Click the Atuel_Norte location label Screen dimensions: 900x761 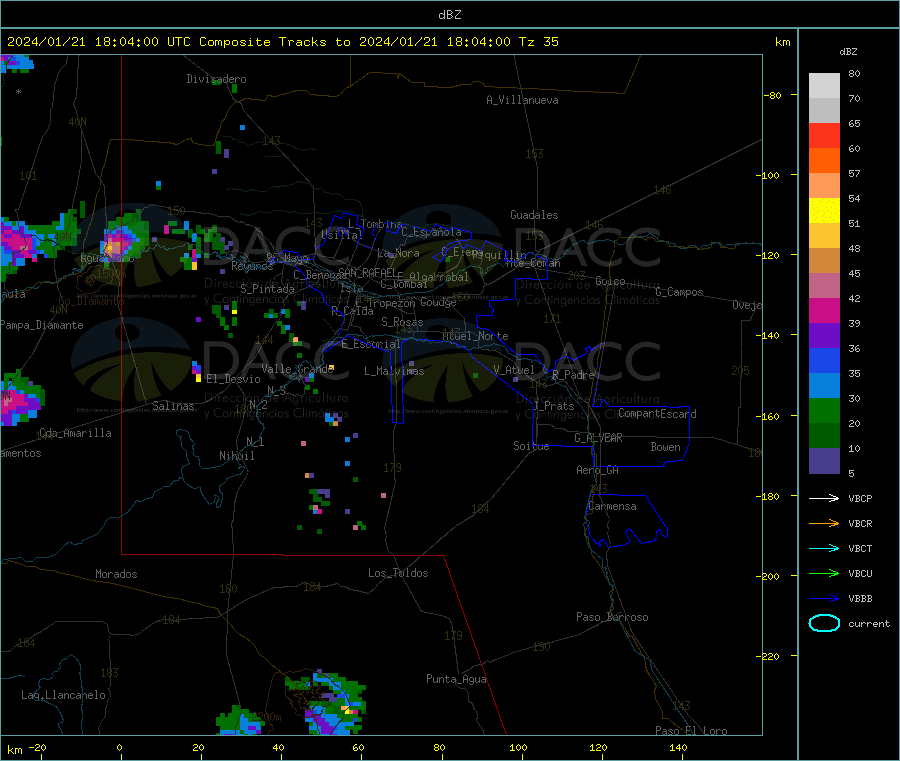coord(475,336)
